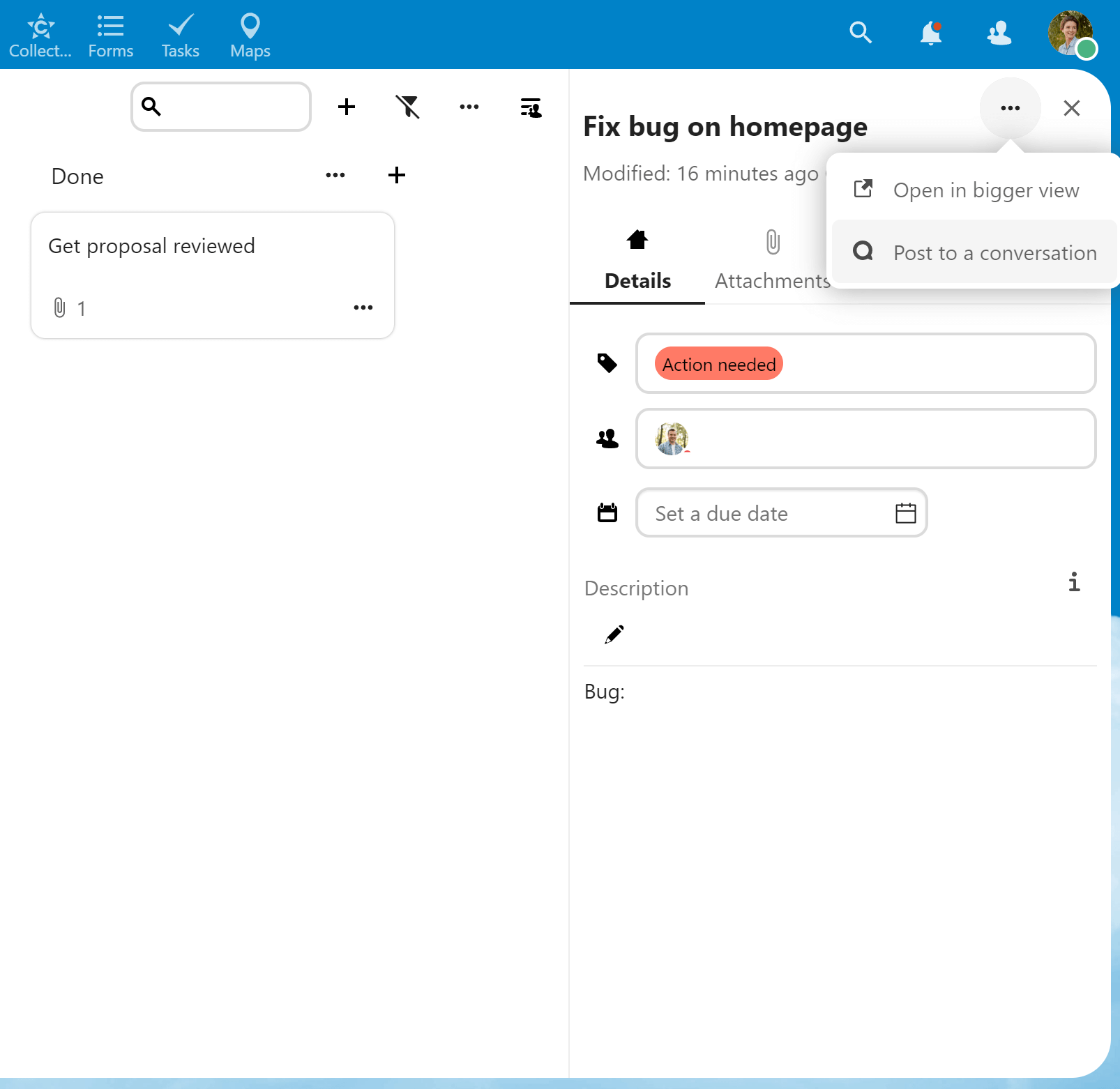Click the assigned user avatar
This screenshot has height=1089, width=1120.
(672, 439)
